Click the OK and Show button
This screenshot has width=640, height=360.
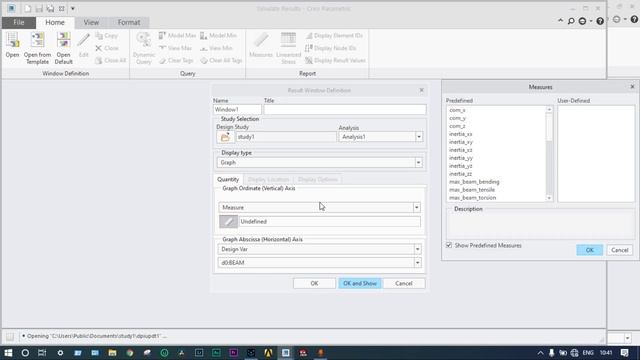coord(360,283)
